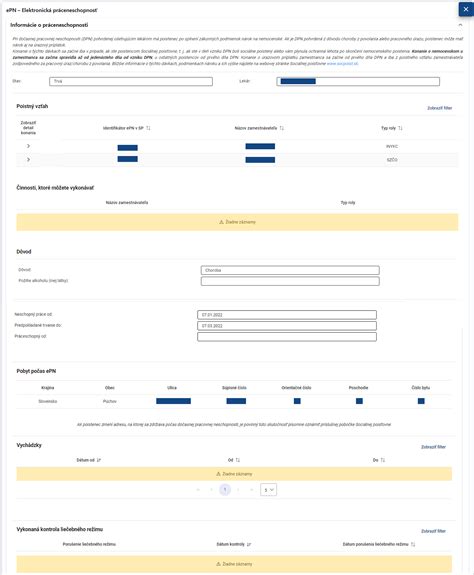
Task: Open the www.socpoist.sk link
Action: [x=342, y=63]
